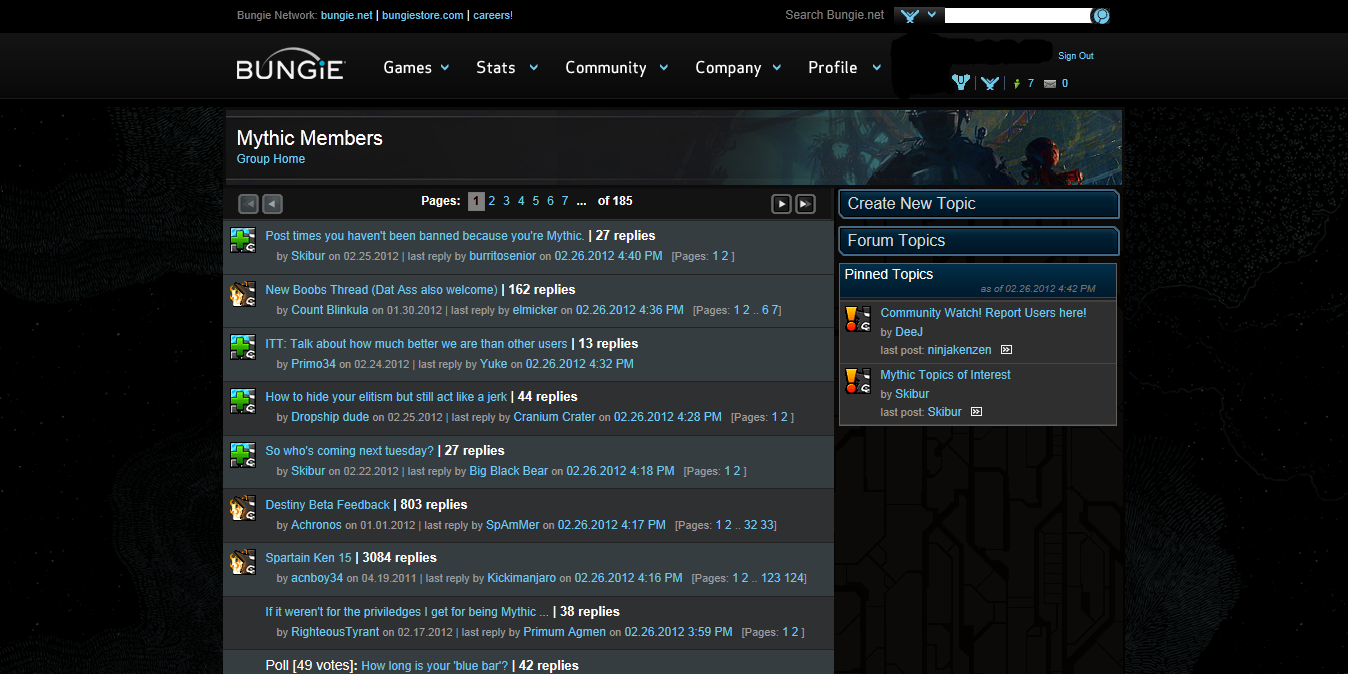Open 'Mythic Topics of Interest' pinned topic
The image size is (1348, 674).
945,375
